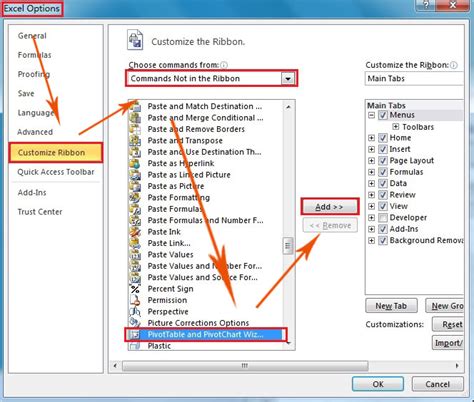Expand the Data tab node
The image size is (474, 402).
tap(371, 183)
